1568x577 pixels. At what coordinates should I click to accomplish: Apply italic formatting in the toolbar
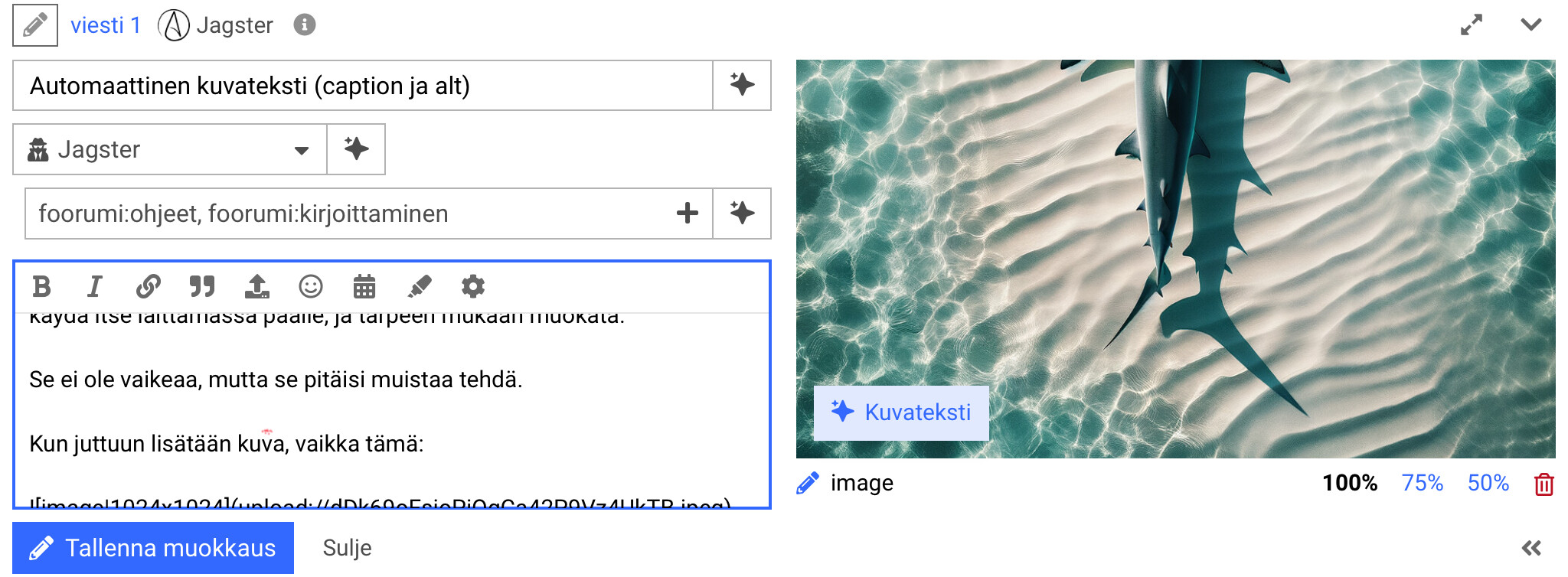[x=94, y=287]
